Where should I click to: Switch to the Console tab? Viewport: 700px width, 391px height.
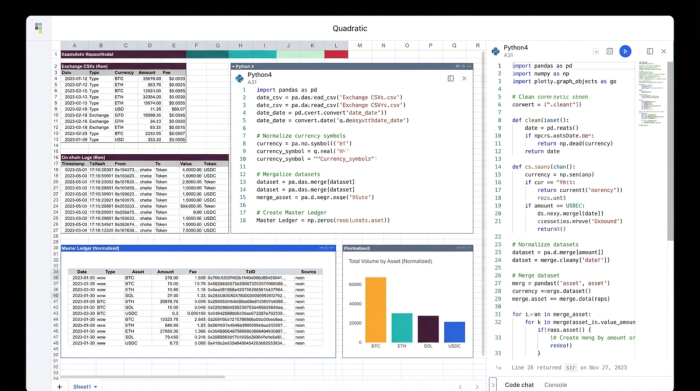555,385
